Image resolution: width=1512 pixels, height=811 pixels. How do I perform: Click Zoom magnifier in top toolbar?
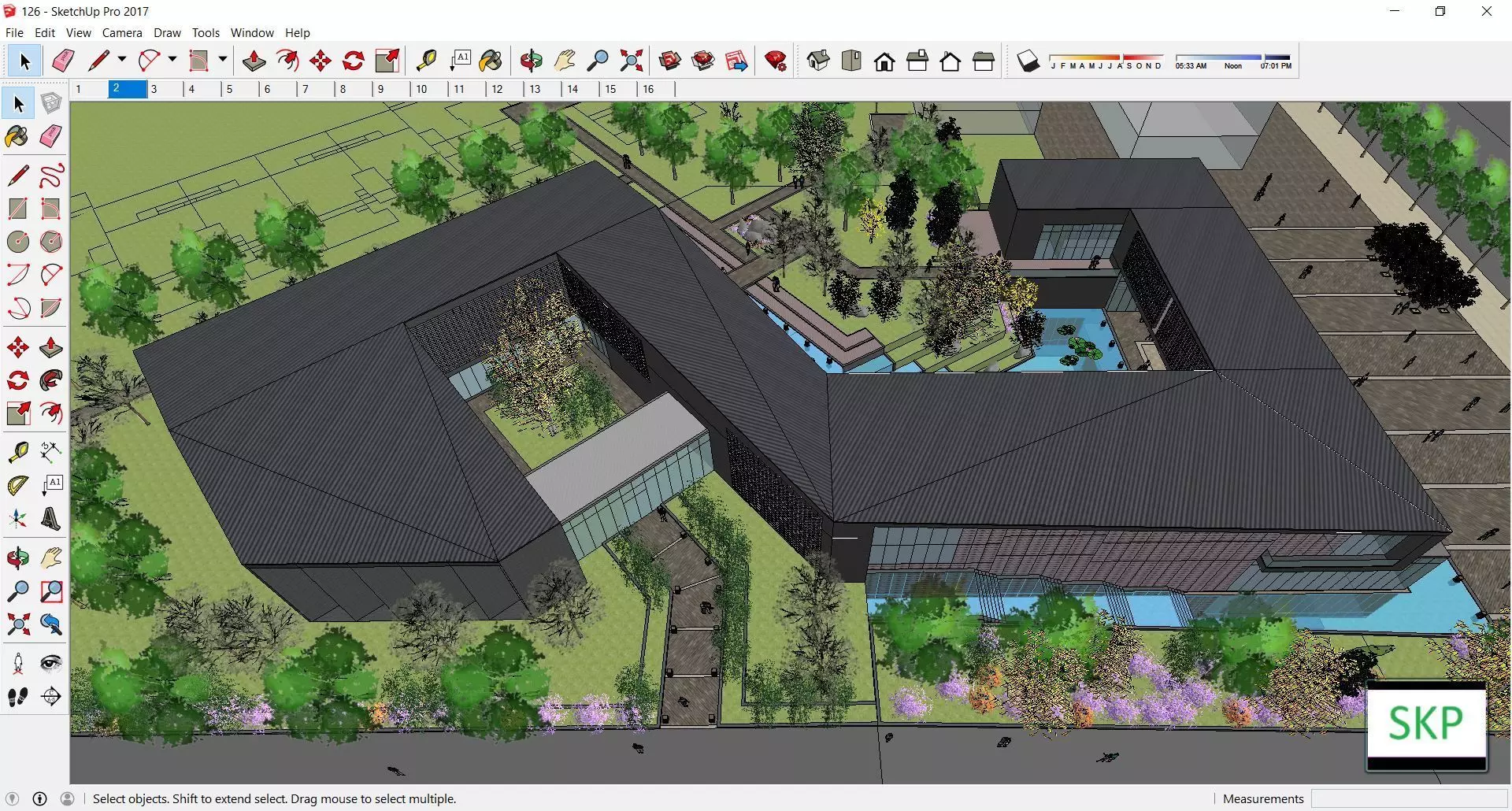pyautogui.click(x=598, y=61)
